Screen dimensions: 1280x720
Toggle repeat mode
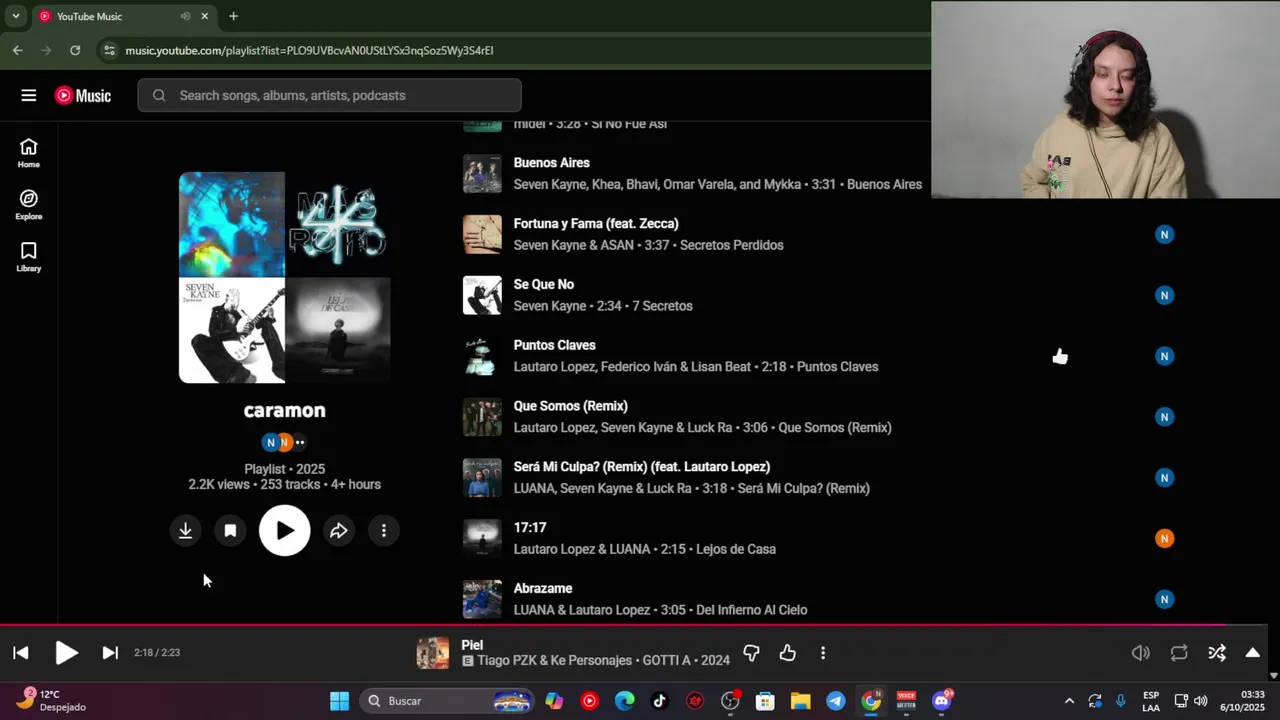click(x=1179, y=653)
